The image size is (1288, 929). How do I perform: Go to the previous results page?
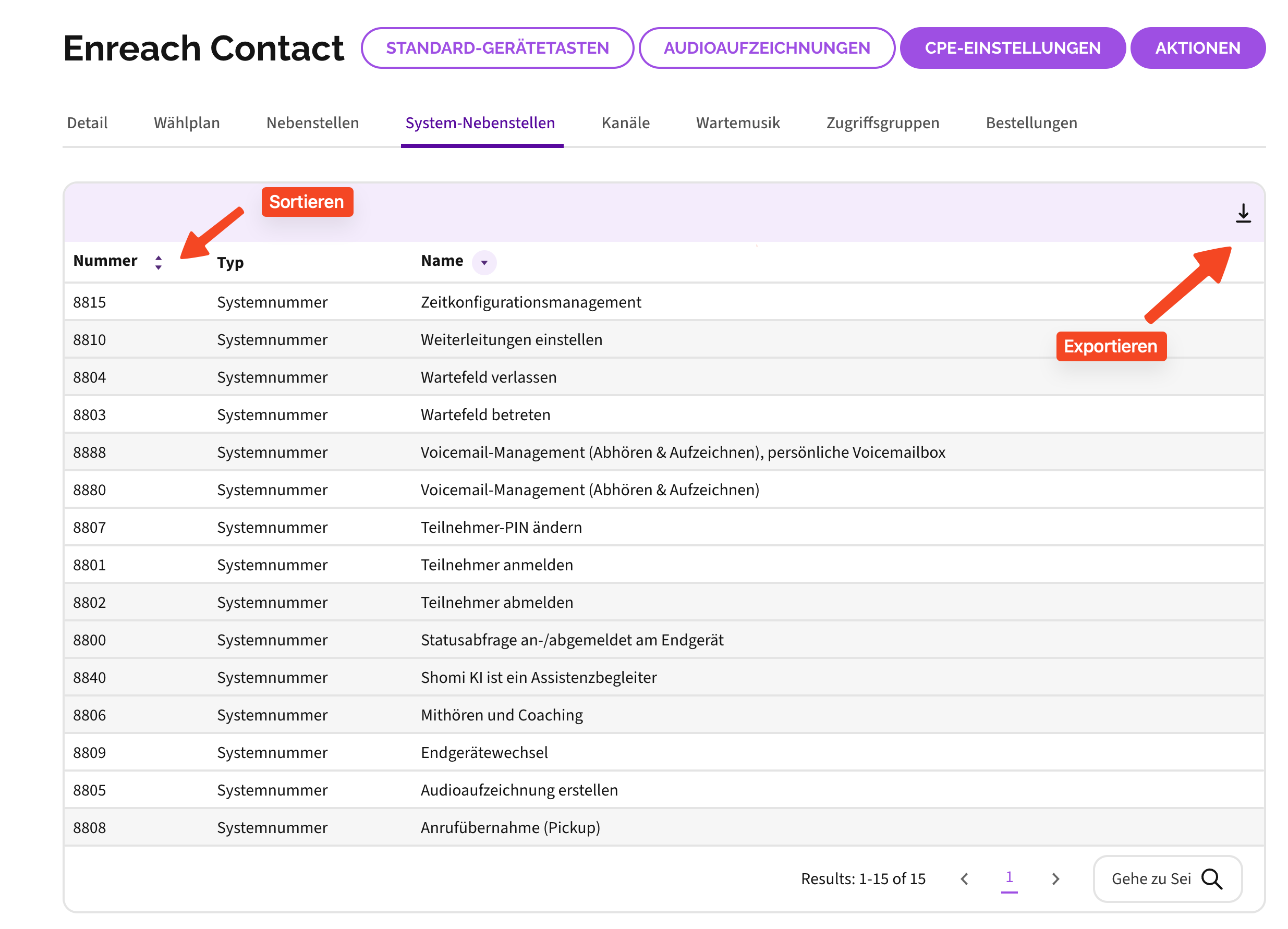(x=964, y=879)
